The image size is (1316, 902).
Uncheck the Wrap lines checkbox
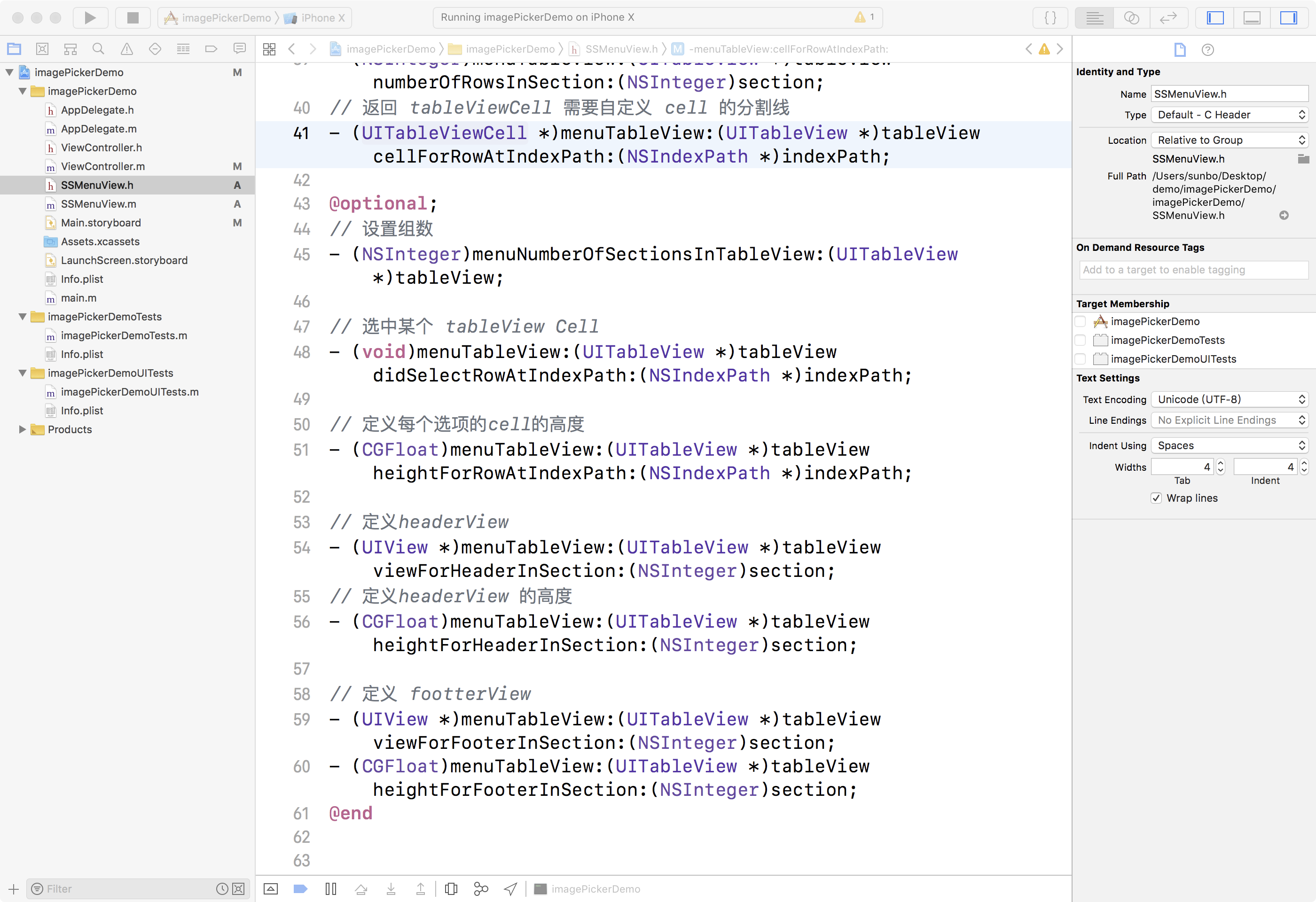coord(1156,498)
